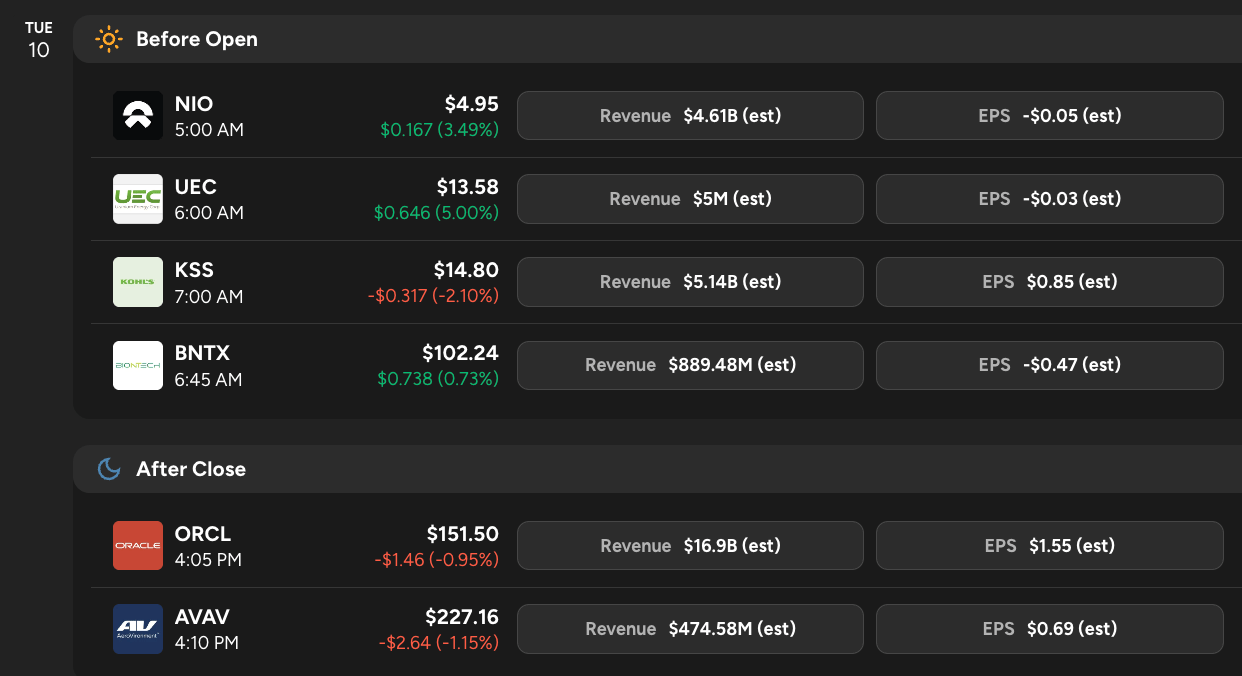This screenshot has height=676, width=1242.
Task: Open the UEC ticker symbol link
Action: (x=195, y=187)
